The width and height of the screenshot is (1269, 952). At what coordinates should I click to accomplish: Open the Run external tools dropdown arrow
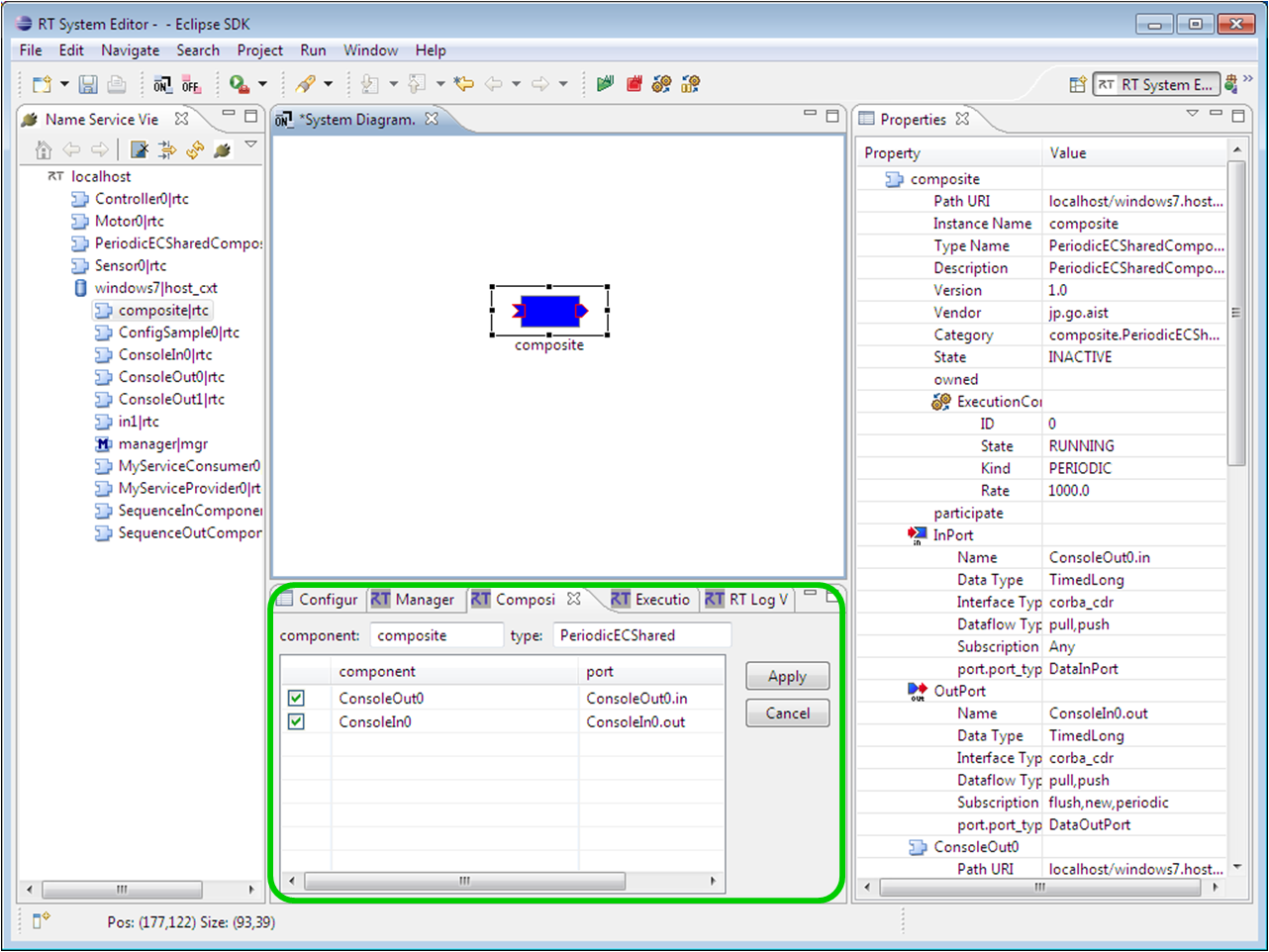click(x=262, y=84)
